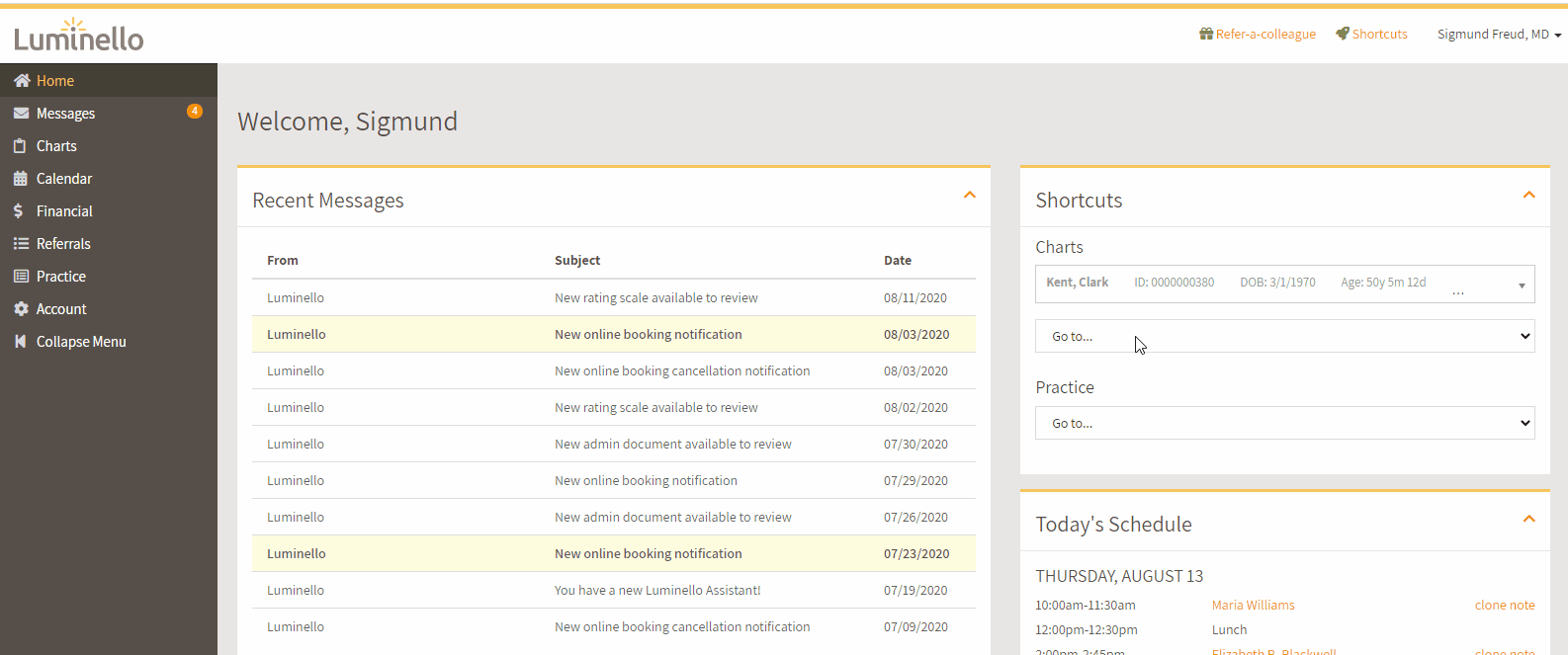1568x655 pixels.
Task: Go to Calendar in the sidebar
Action: tap(109, 179)
